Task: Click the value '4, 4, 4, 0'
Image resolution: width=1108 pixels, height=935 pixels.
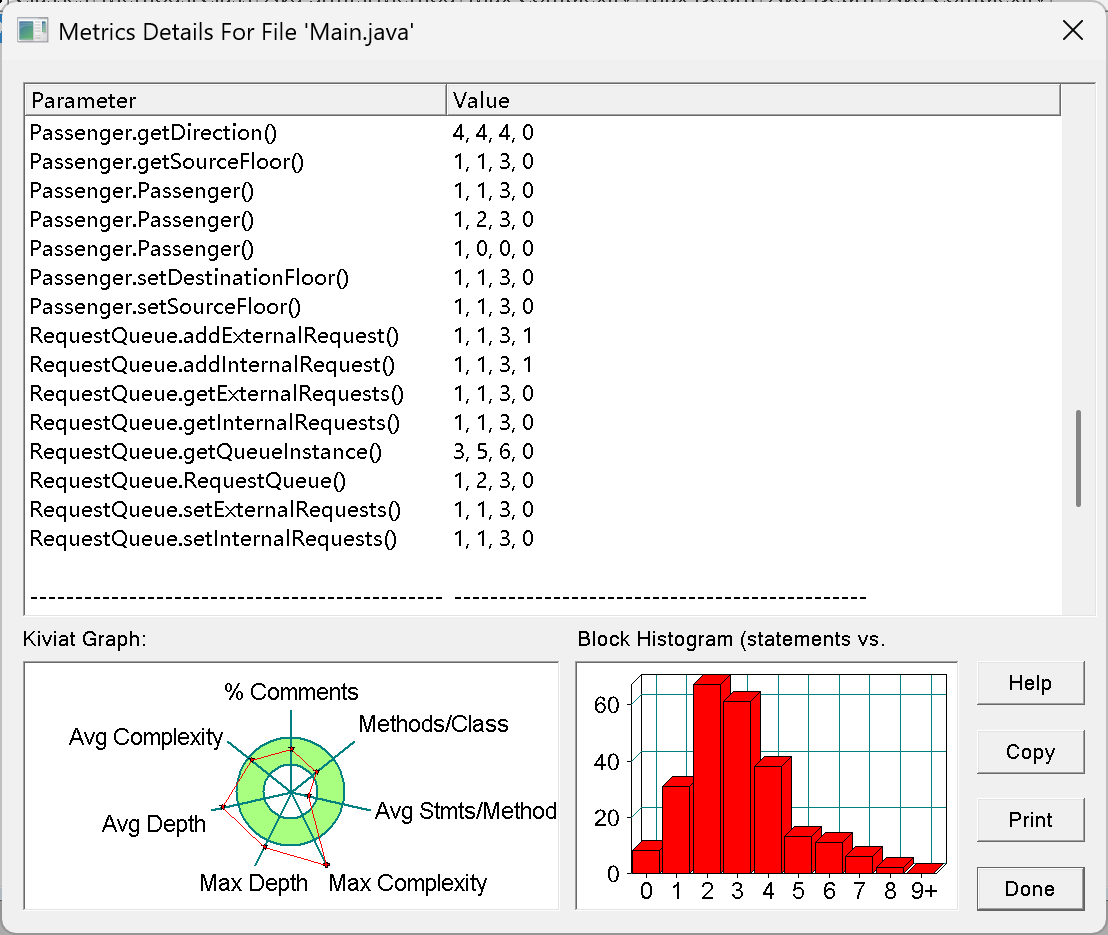Action: coord(493,132)
